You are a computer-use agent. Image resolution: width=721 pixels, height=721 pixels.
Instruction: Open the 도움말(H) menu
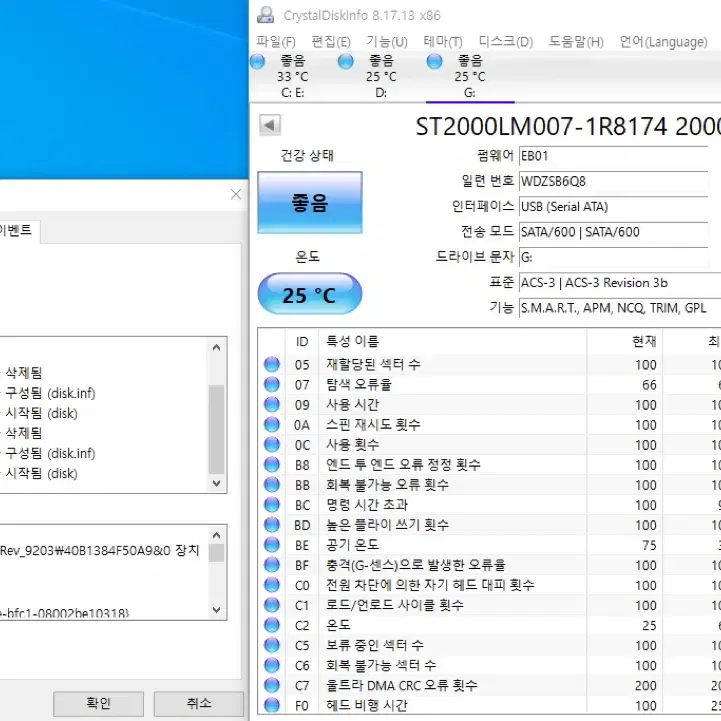pyautogui.click(x=576, y=42)
